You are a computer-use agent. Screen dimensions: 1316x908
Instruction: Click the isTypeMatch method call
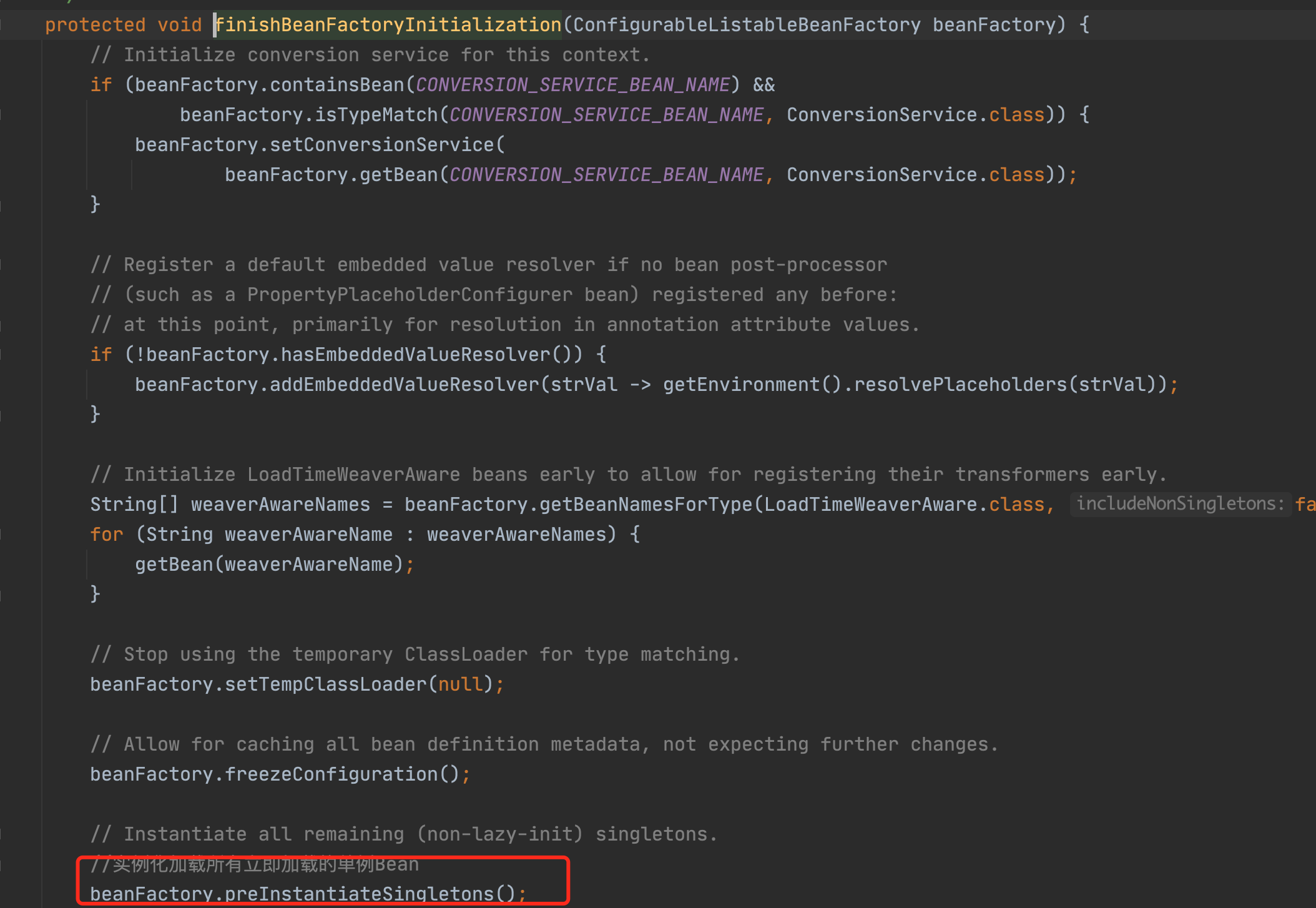pos(376,115)
